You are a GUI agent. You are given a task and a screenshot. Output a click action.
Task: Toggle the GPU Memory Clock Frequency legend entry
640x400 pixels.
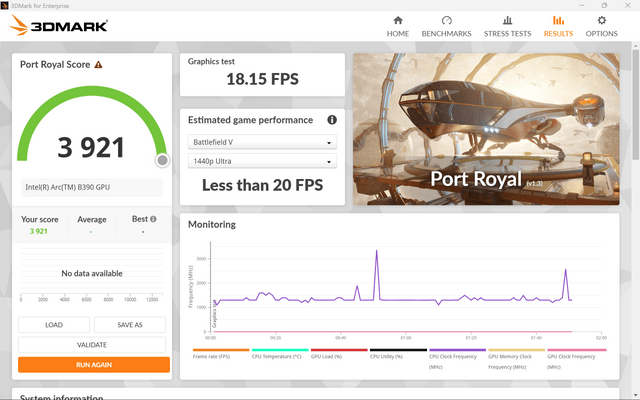pyautogui.click(x=516, y=359)
